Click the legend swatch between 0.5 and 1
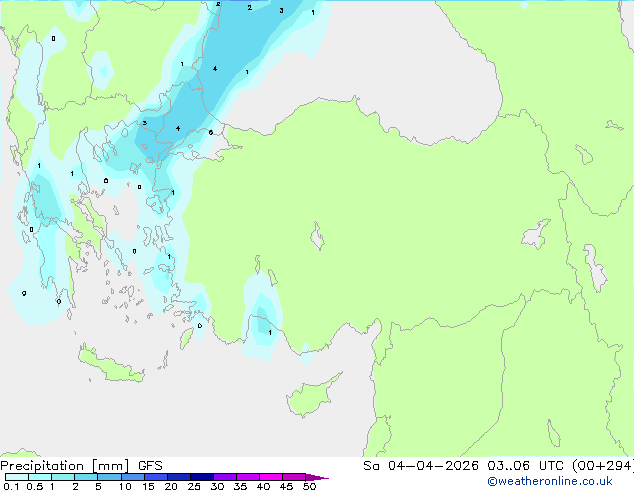 (40, 477)
